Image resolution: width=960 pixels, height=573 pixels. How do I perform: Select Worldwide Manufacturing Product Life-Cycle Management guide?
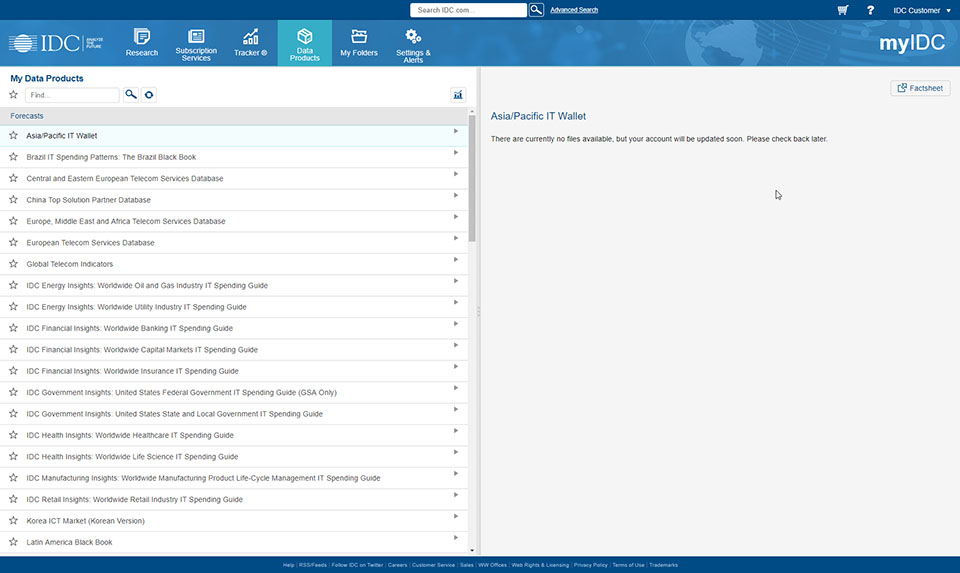pyautogui.click(x=234, y=478)
